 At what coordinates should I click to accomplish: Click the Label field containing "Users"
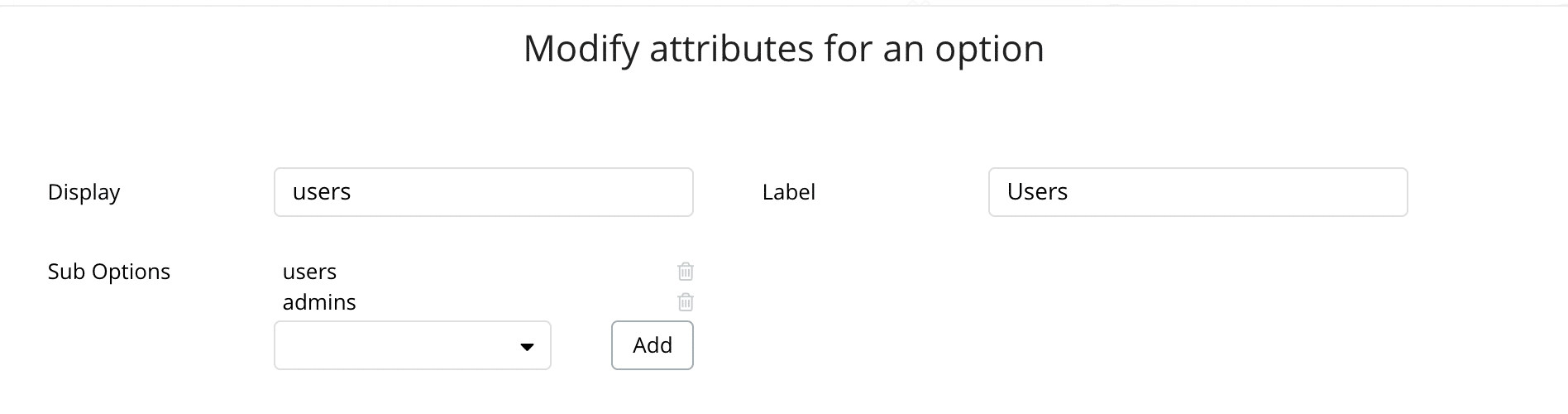pos(1198,192)
